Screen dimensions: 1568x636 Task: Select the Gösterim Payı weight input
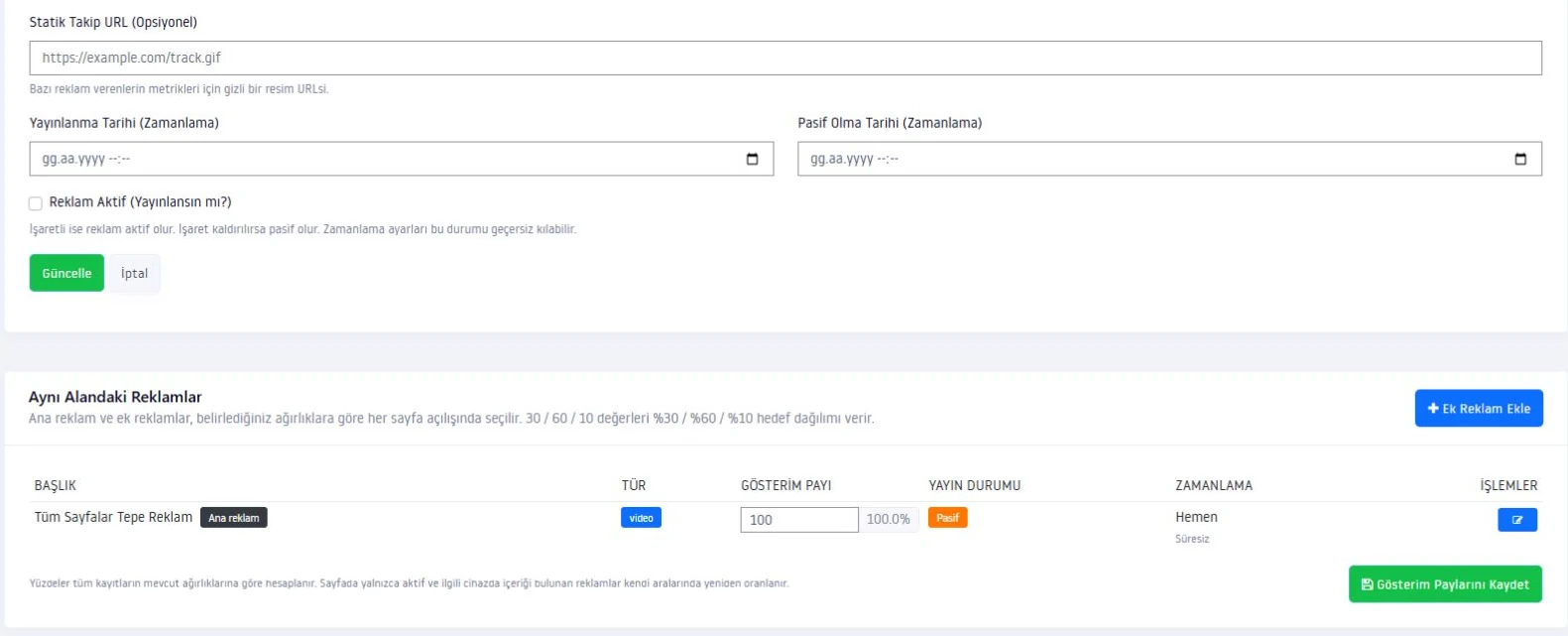(799, 519)
